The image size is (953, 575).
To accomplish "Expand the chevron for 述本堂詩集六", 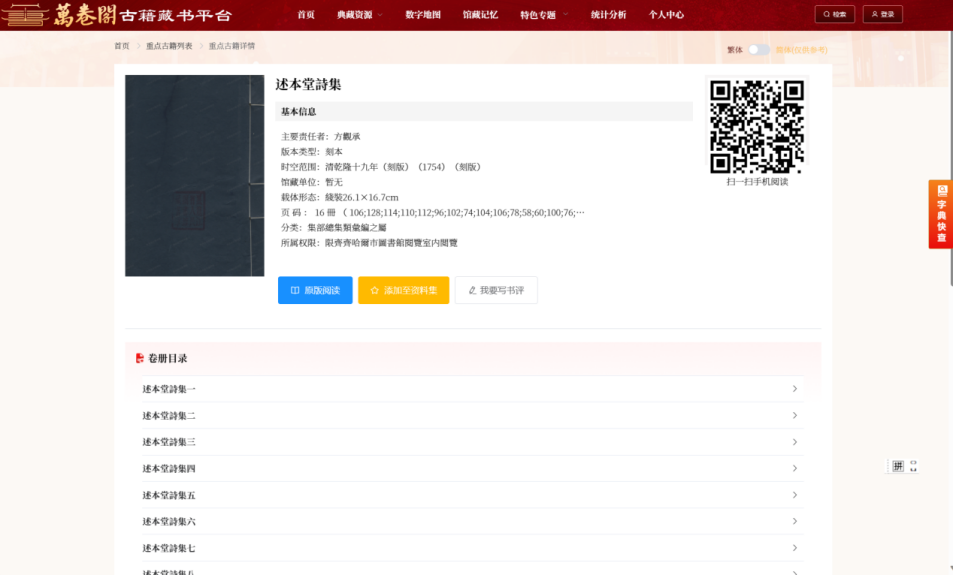I will coord(794,522).
